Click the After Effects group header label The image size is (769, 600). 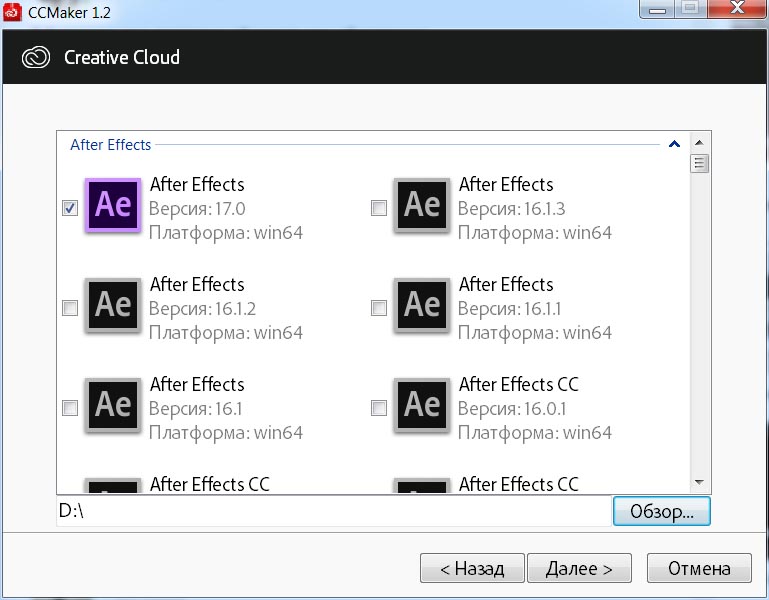click(110, 145)
